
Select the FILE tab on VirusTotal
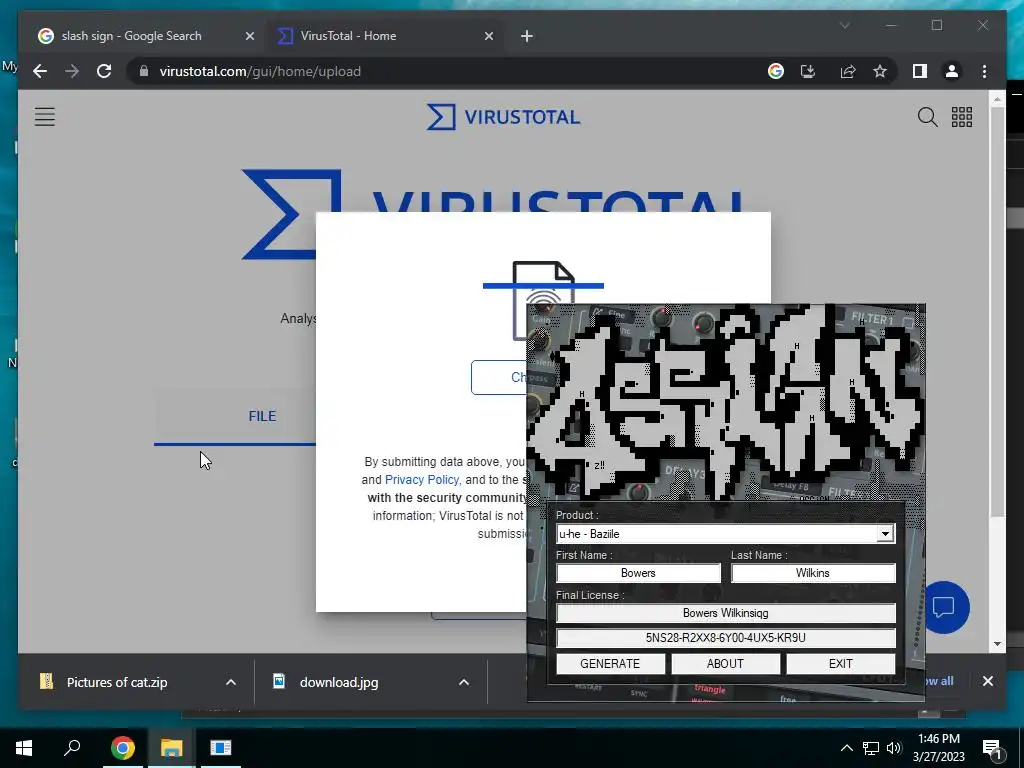coord(262,416)
